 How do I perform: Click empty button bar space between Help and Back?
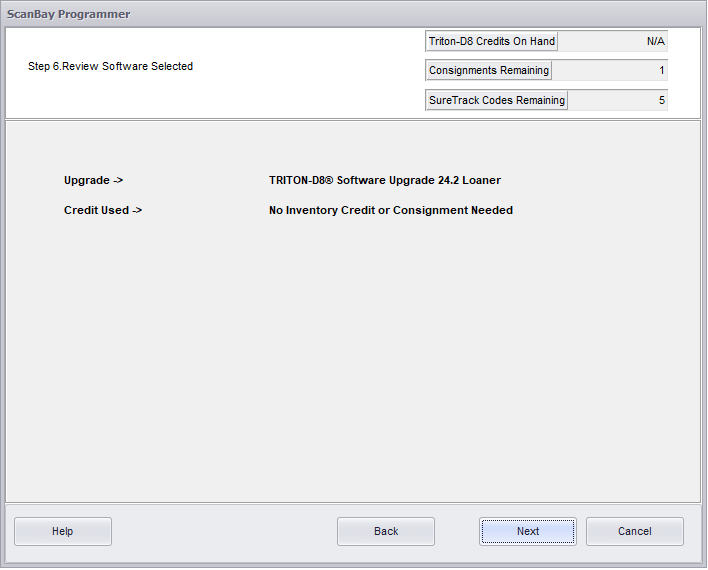[225, 531]
